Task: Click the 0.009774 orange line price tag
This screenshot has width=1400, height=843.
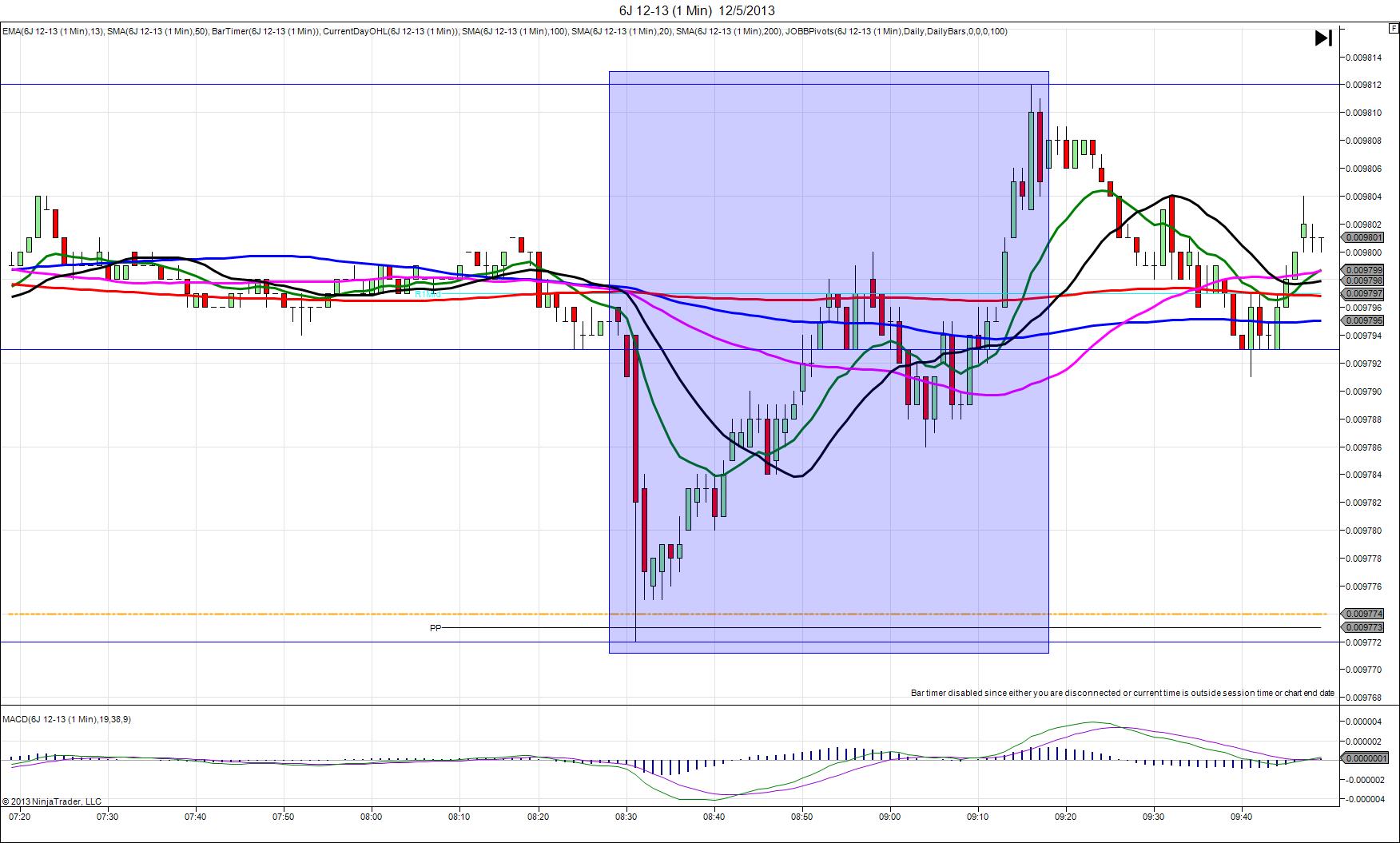Action: coord(1362,614)
